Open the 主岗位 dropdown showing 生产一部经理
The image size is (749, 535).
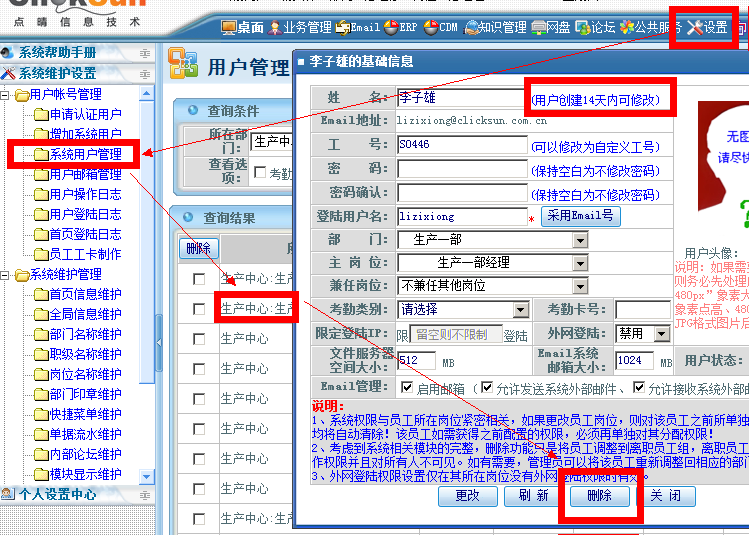(x=493, y=262)
